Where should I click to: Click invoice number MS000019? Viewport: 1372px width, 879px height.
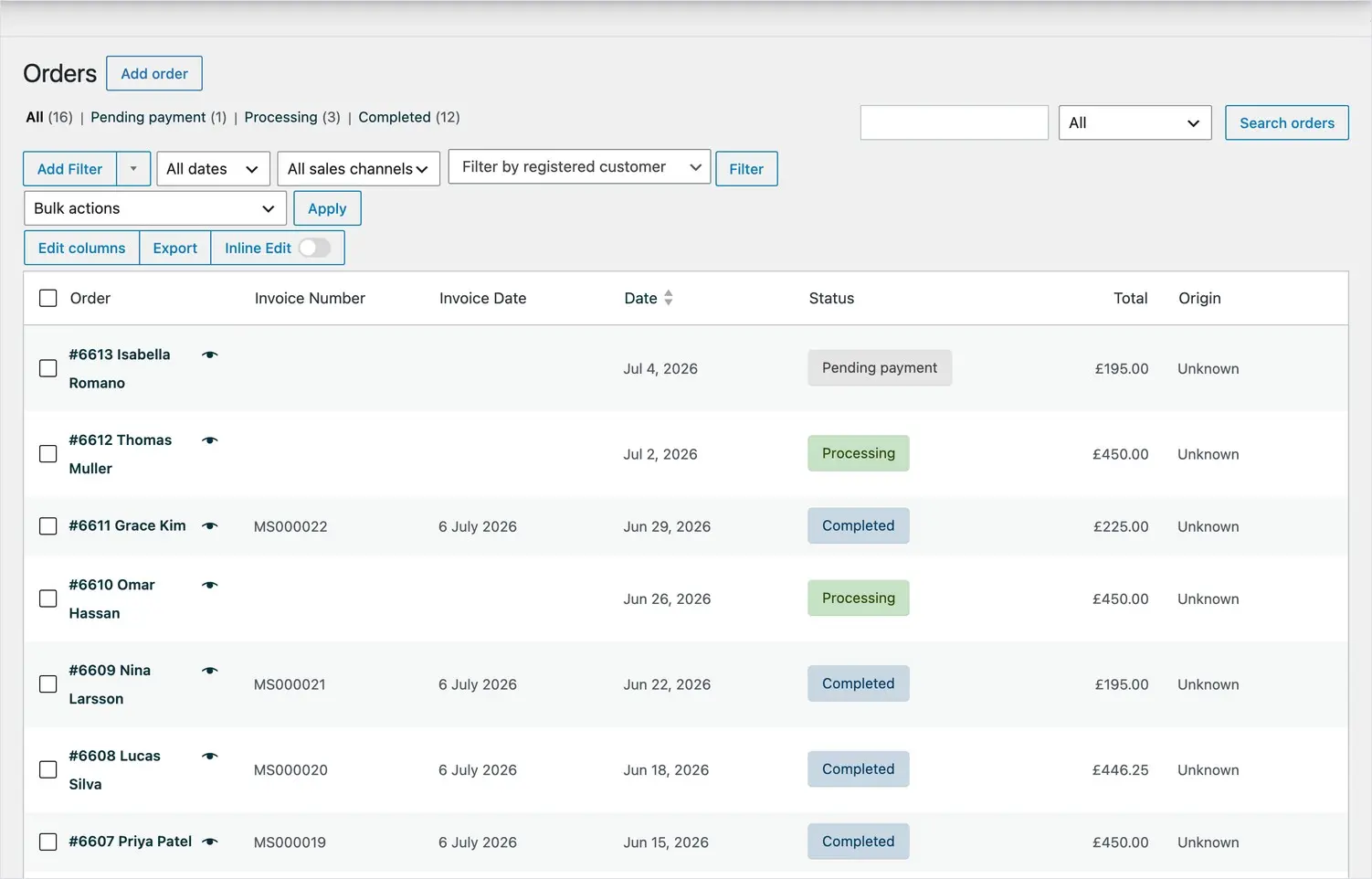pyautogui.click(x=290, y=842)
